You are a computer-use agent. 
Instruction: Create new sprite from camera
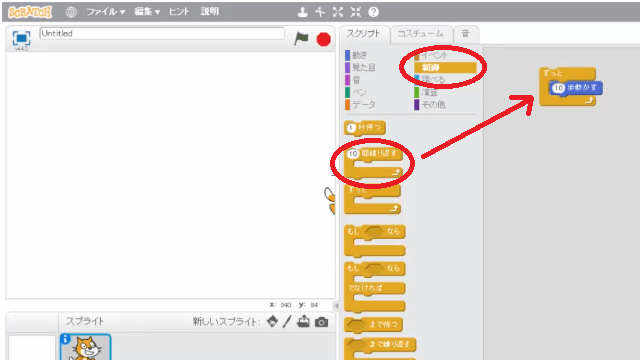click(x=321, y=322)
